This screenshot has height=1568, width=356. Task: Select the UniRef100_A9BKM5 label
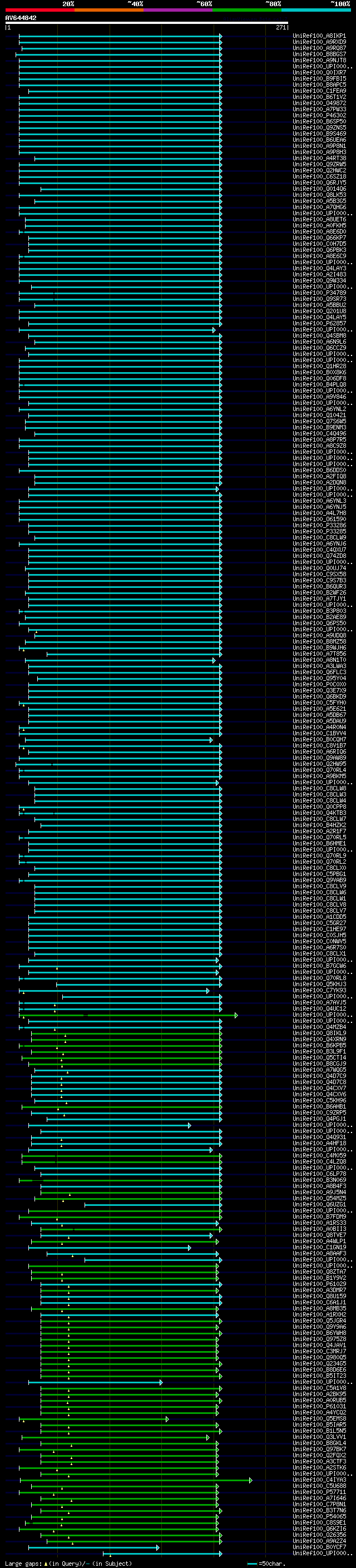319,776
